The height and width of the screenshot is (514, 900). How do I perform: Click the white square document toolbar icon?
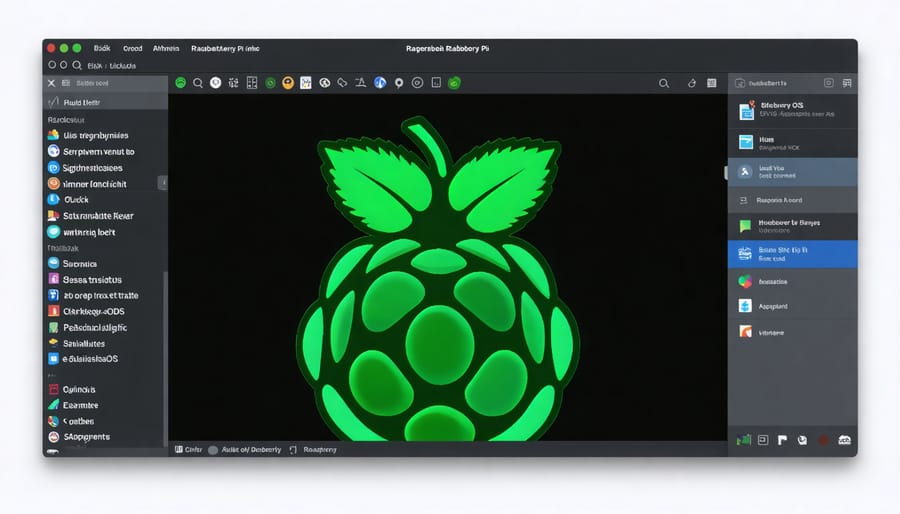[305, 83]
